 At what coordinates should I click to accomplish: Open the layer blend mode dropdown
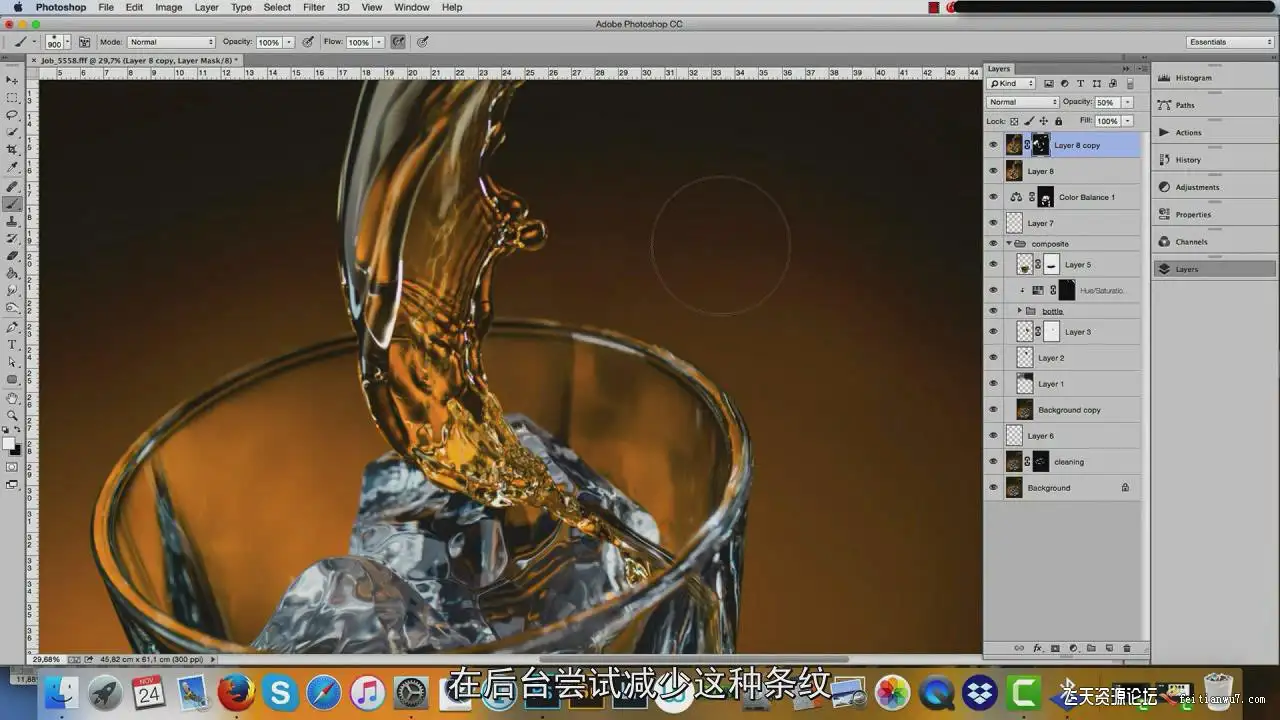point(1022,102)
